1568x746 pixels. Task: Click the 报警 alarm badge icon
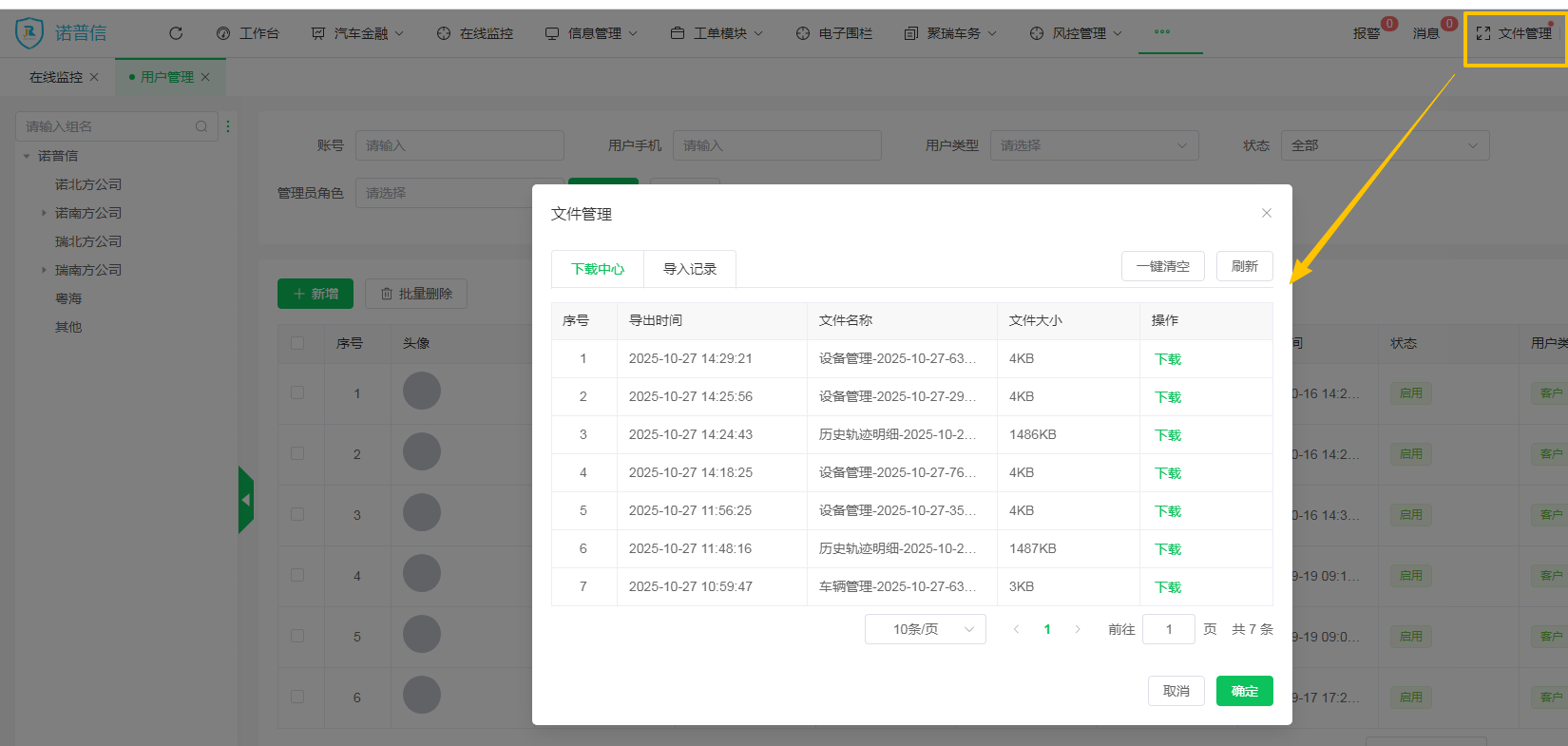click(x=1388, y=25)
